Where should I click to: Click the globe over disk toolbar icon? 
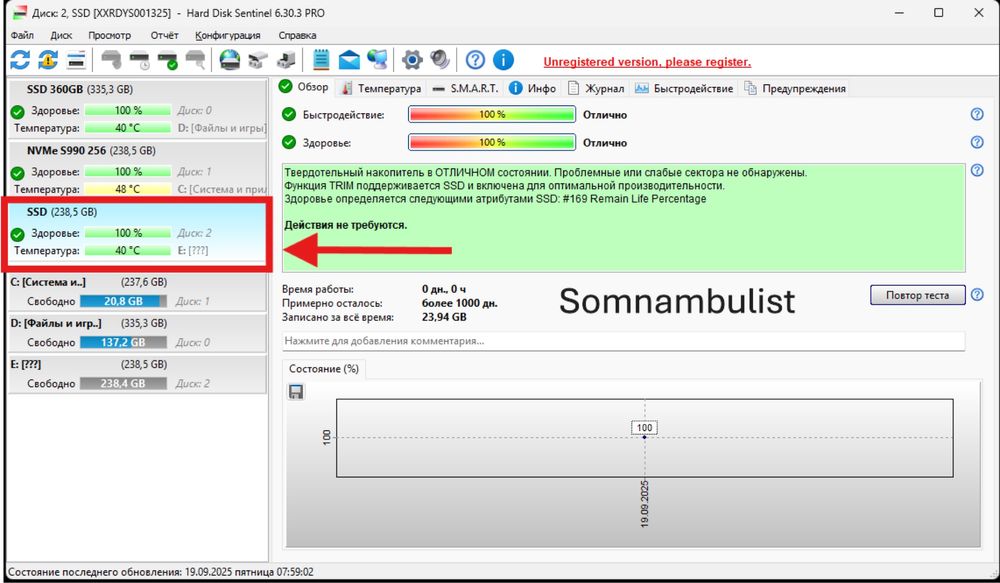point(230,60)
